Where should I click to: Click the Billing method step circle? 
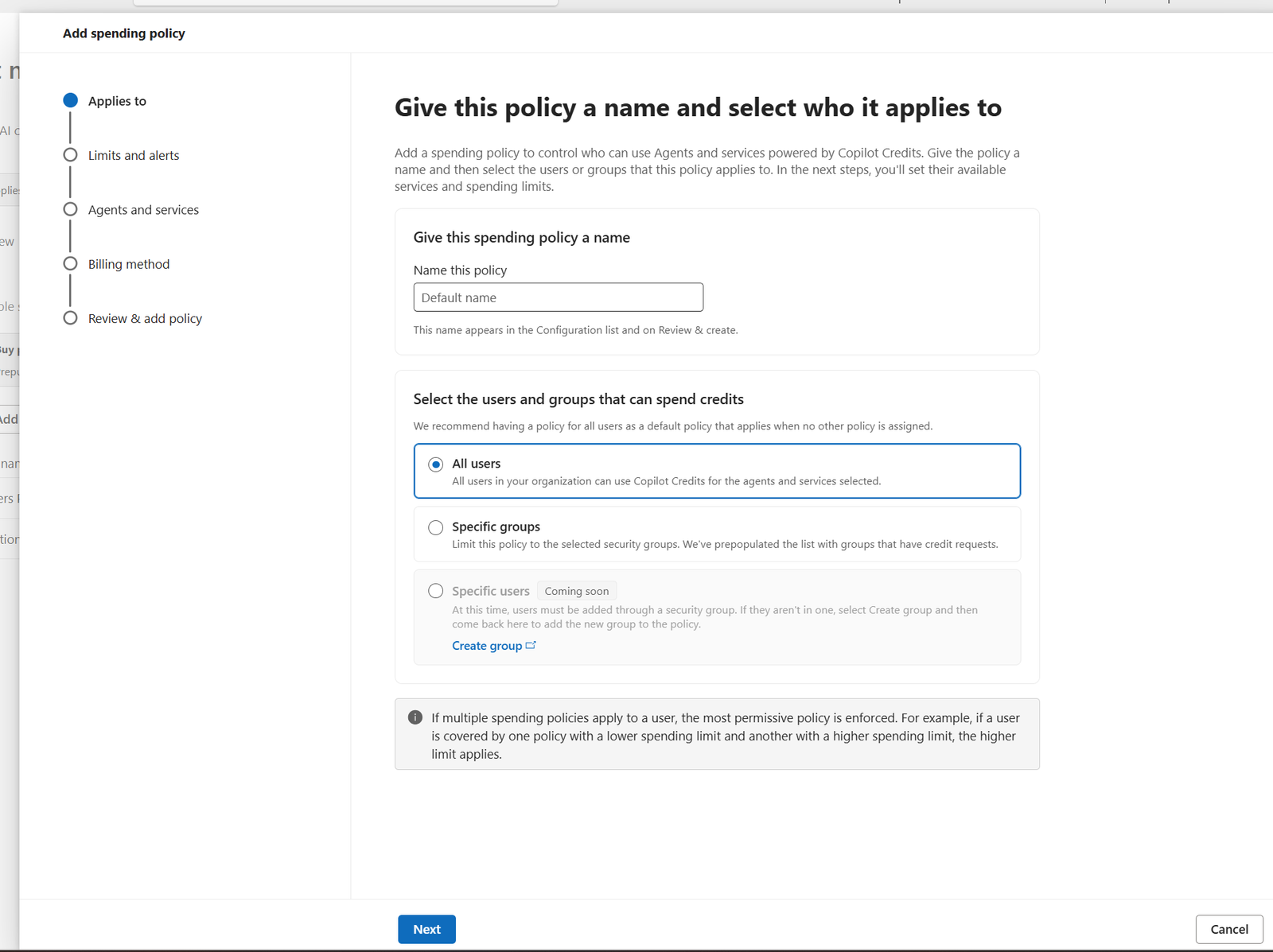71,263
